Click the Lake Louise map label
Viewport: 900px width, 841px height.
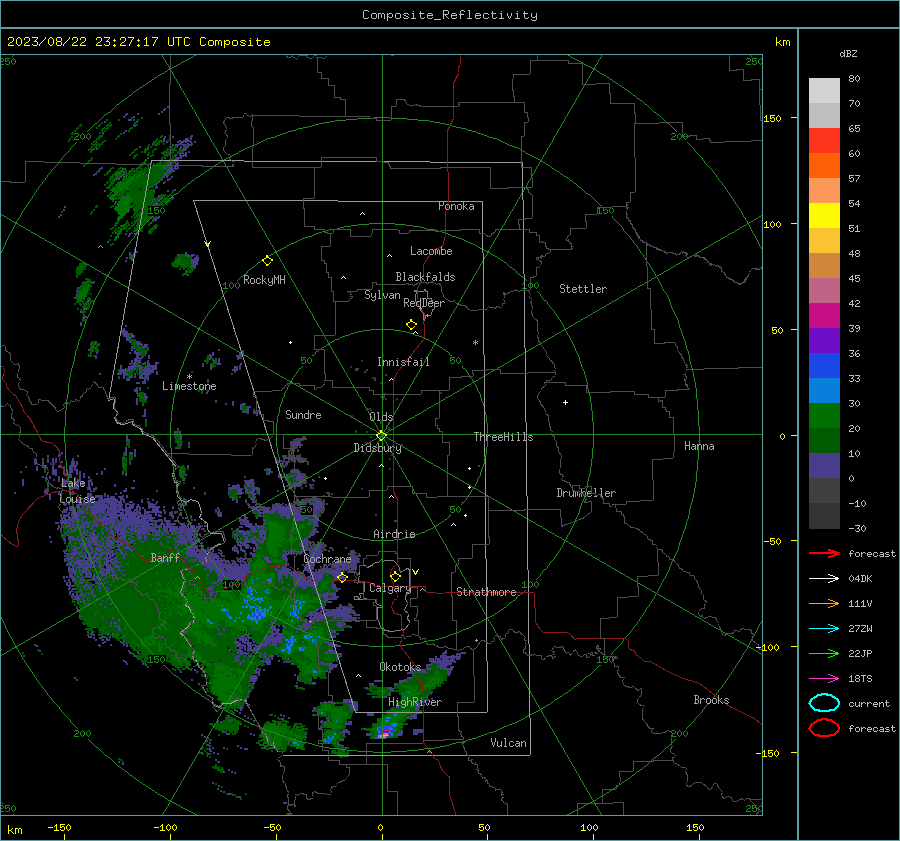(x=77, y=491)
